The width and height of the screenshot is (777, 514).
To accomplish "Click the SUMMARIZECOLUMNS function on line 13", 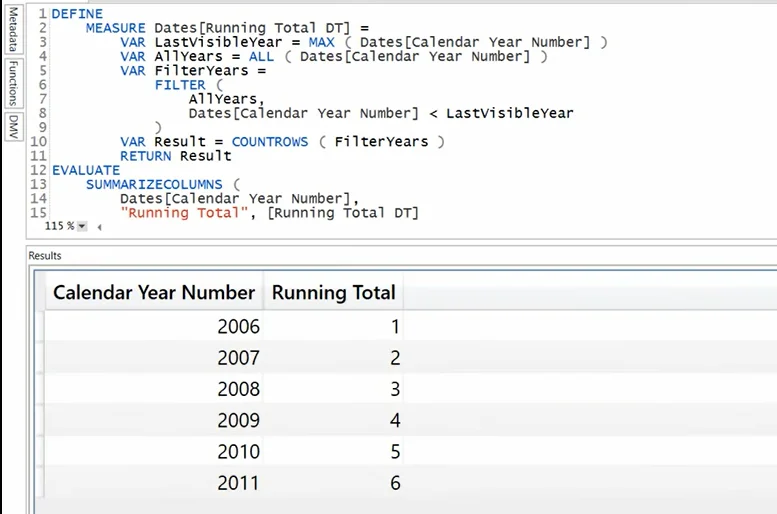I will (x=154, y=184).
